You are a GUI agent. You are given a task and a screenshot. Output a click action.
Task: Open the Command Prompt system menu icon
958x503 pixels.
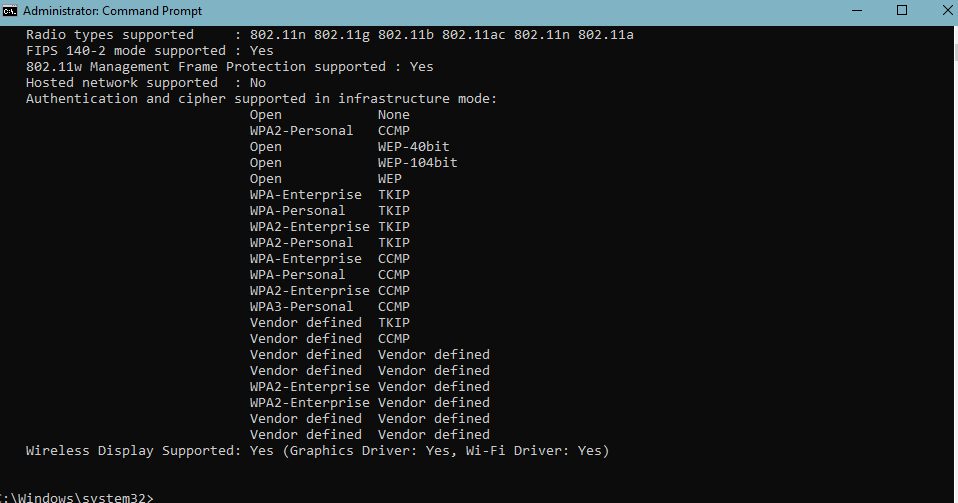tap(9, 11)
